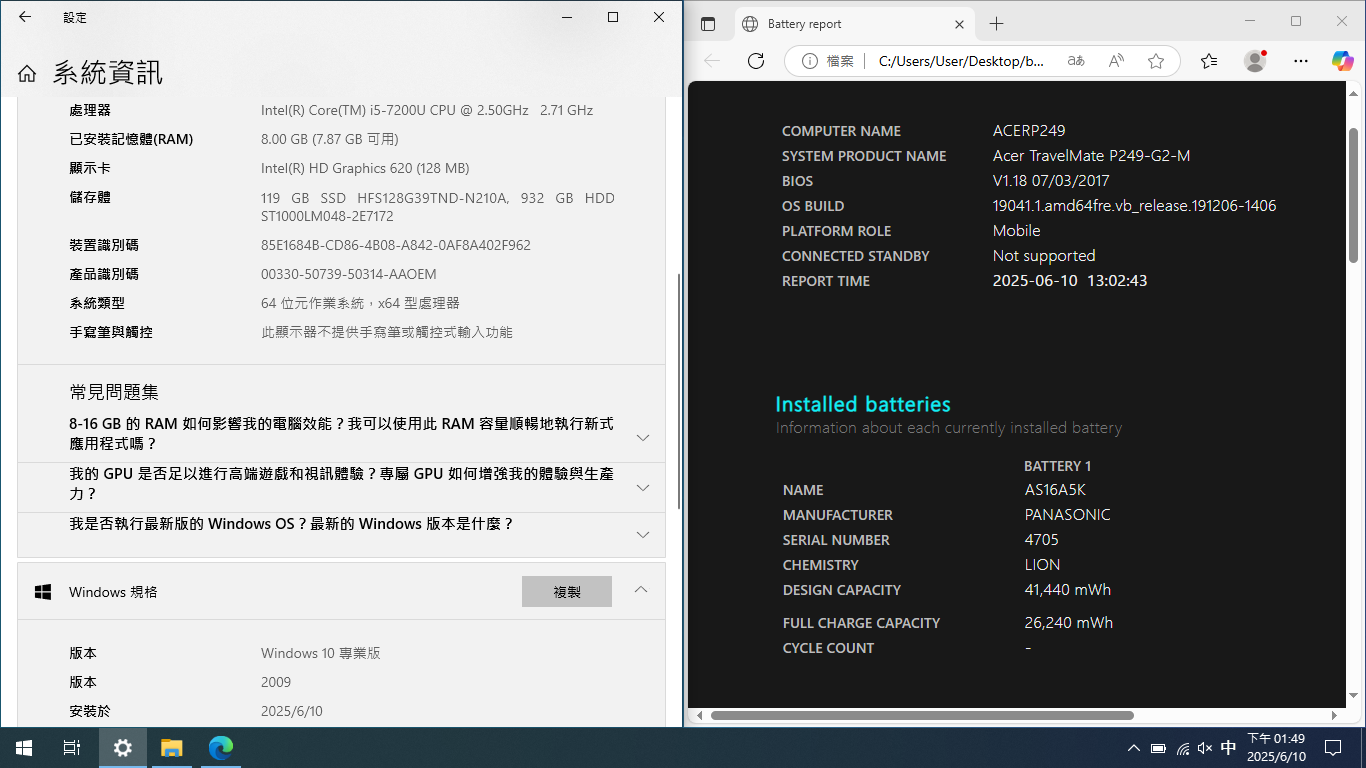Click the Settings gear on the taskbar
This screenshot has width=1366, height=768.
pyautogui.click(x=123, y=748)
